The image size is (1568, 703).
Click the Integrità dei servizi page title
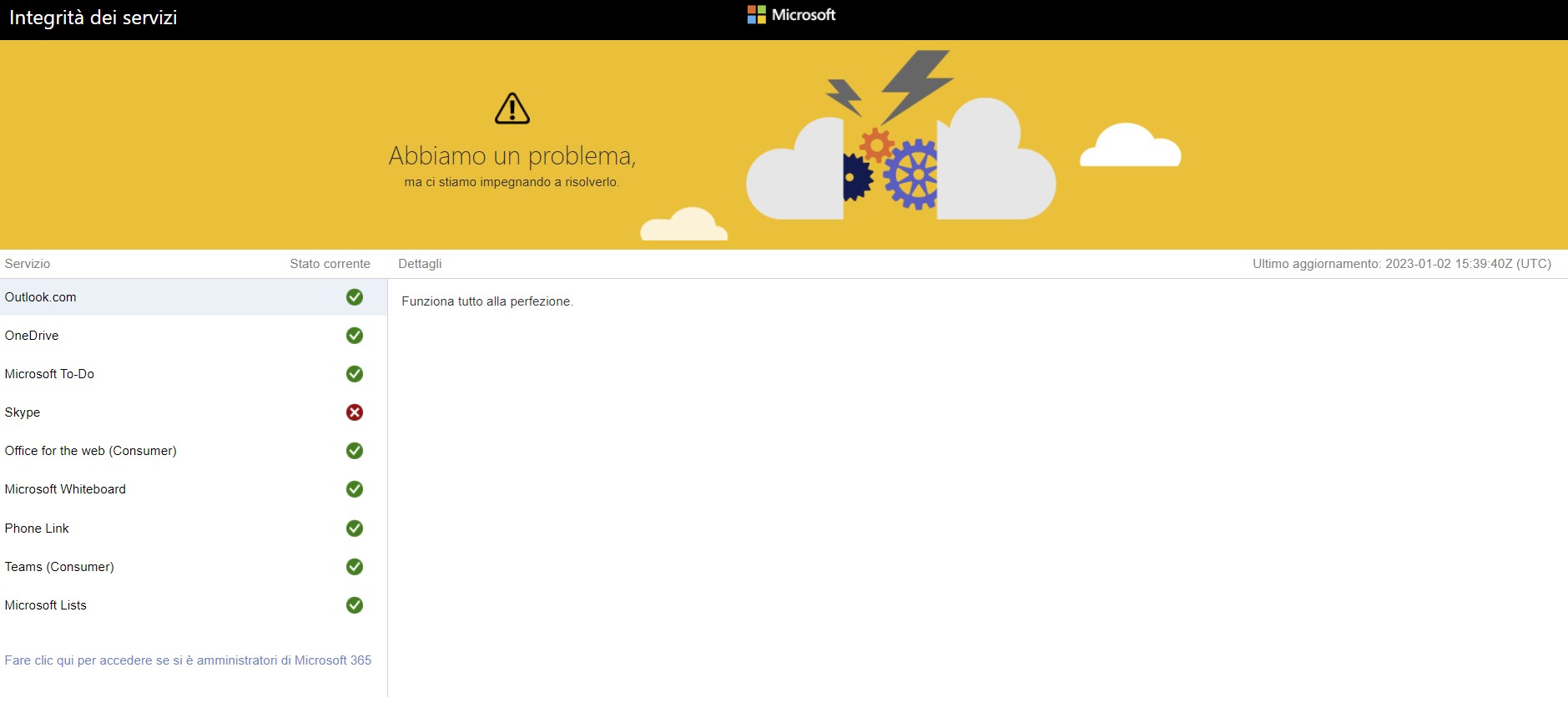(93, 18)
